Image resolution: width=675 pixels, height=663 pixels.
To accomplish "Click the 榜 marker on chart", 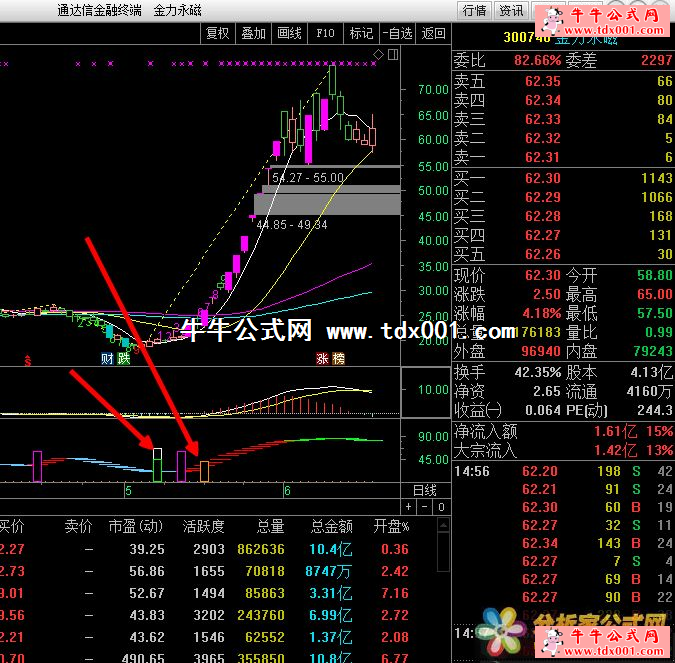I will click(x=338, y=358).
